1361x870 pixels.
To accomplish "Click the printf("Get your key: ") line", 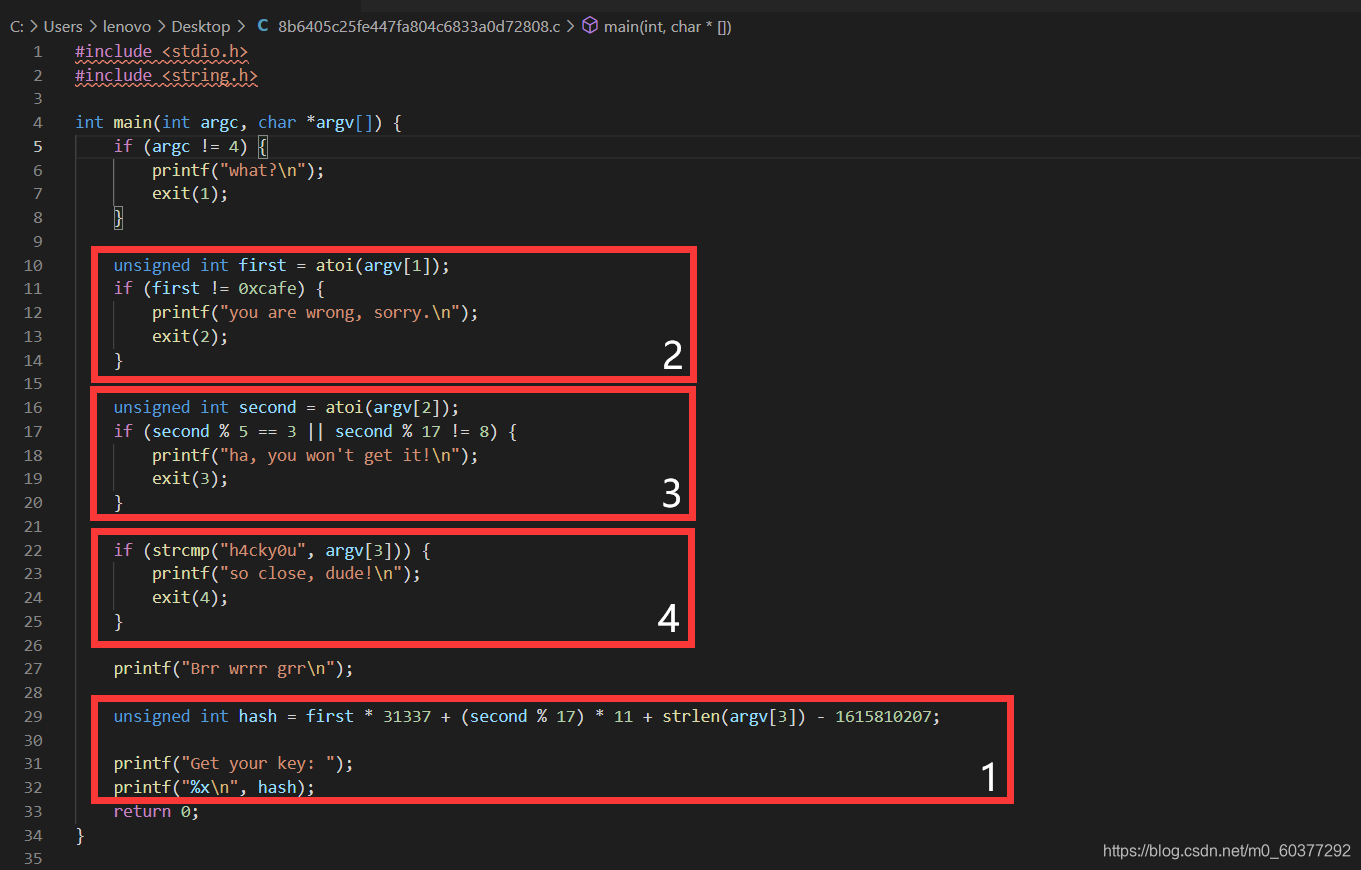I will click(x=234, y=763).
